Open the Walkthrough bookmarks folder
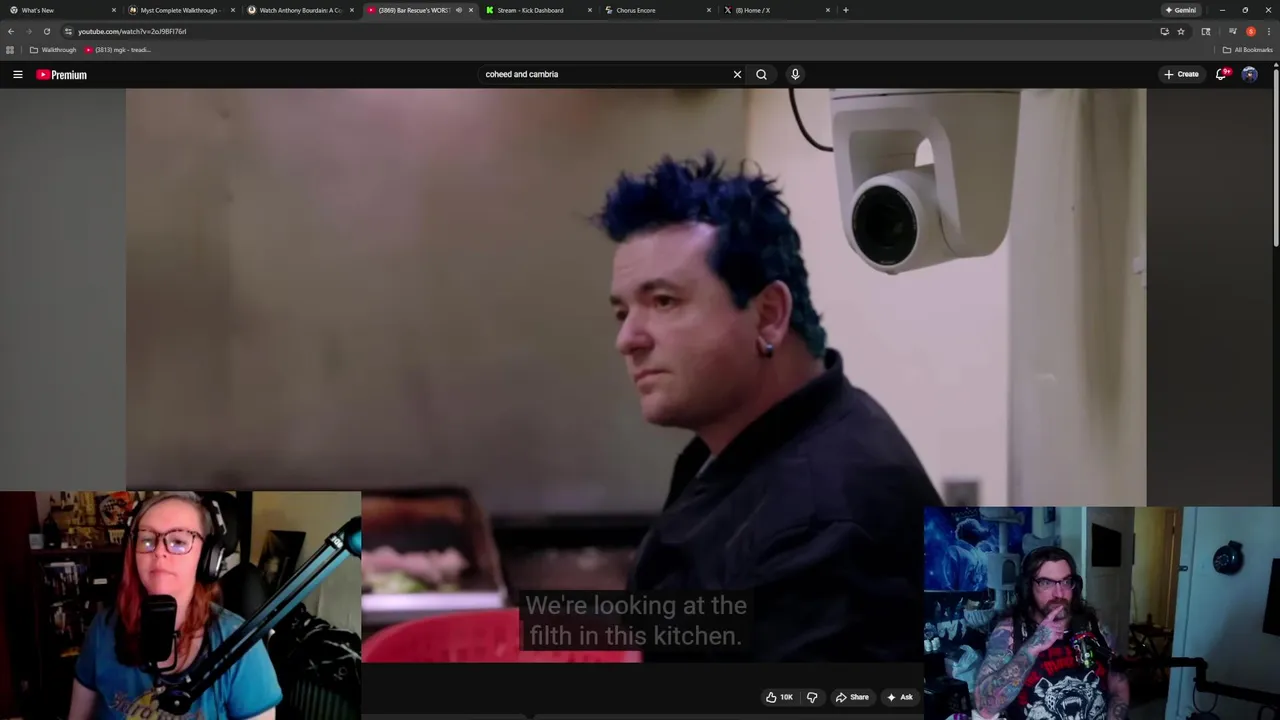 pyautogui.click(x=53, y=50)
